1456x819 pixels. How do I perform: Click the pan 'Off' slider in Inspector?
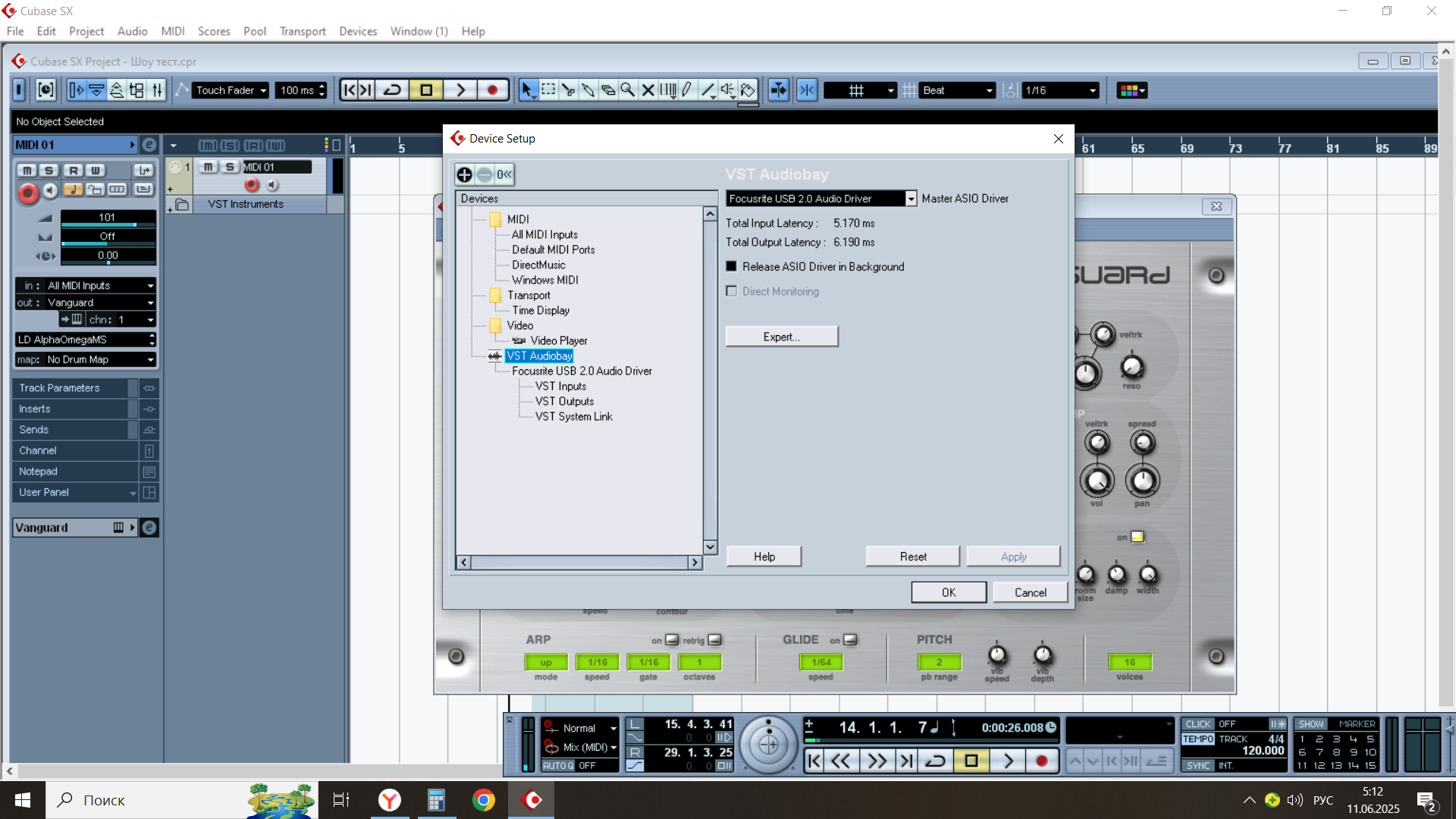108,237
